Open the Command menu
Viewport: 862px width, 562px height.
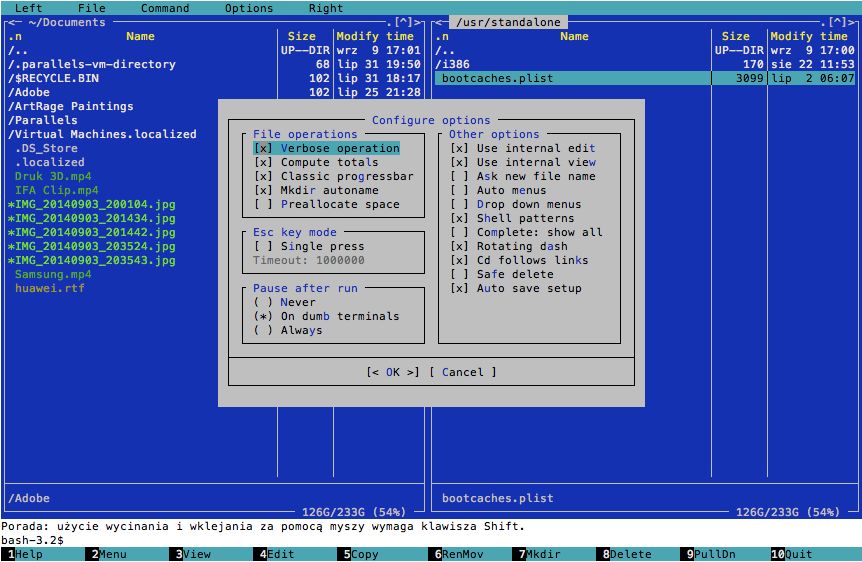pos(165,8)
